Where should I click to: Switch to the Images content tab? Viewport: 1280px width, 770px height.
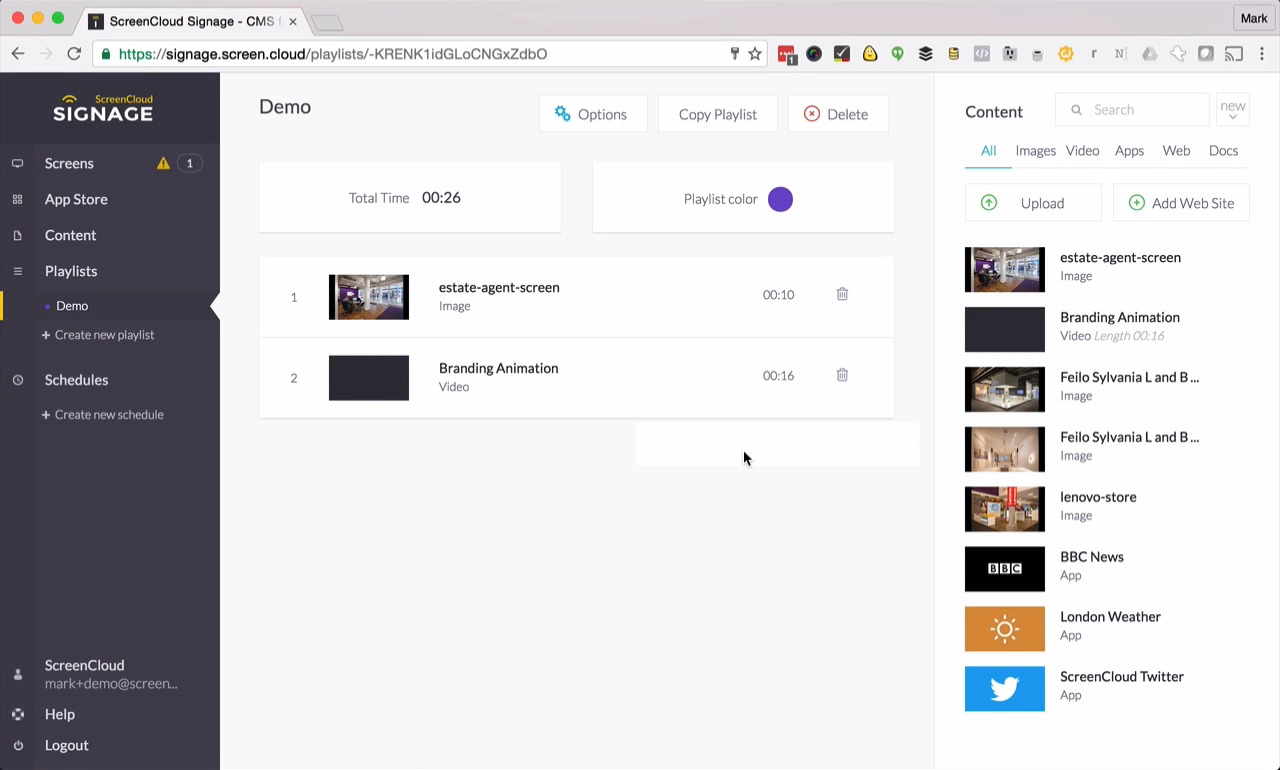1035,151
